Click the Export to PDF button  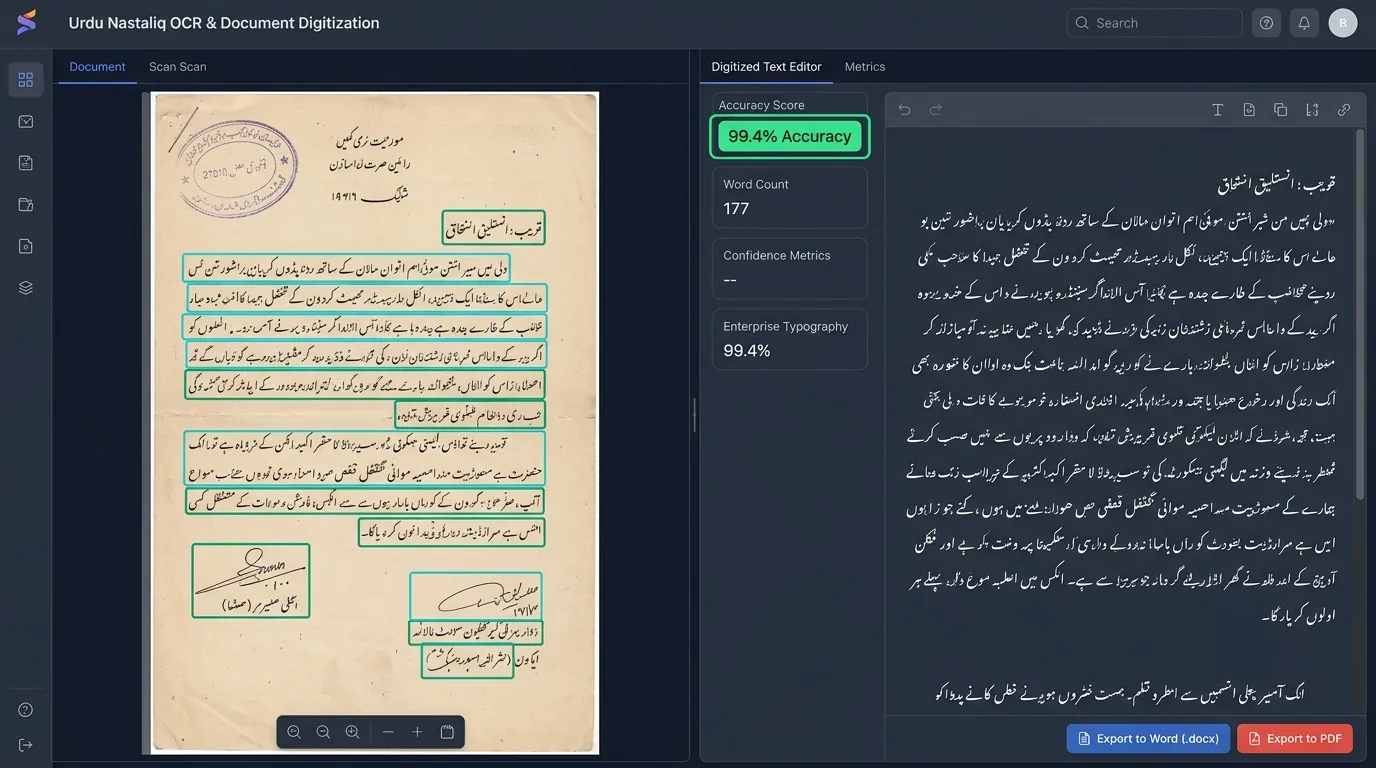1295,739
